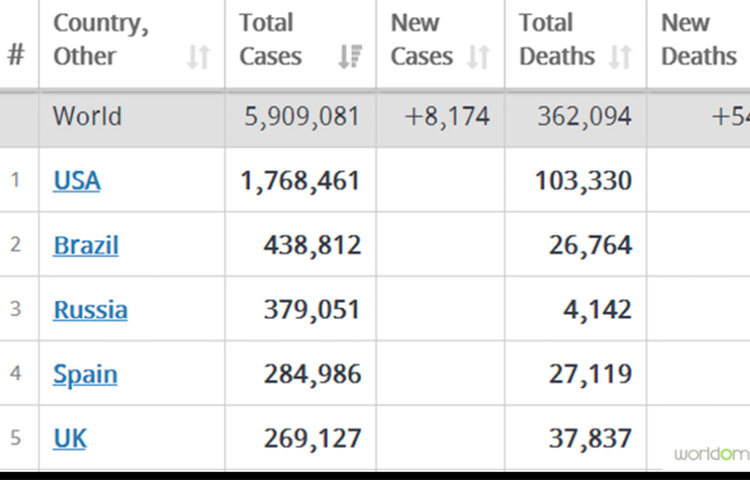
Task: Click Russia total cases value 379,051
Action: click(312, 310)
